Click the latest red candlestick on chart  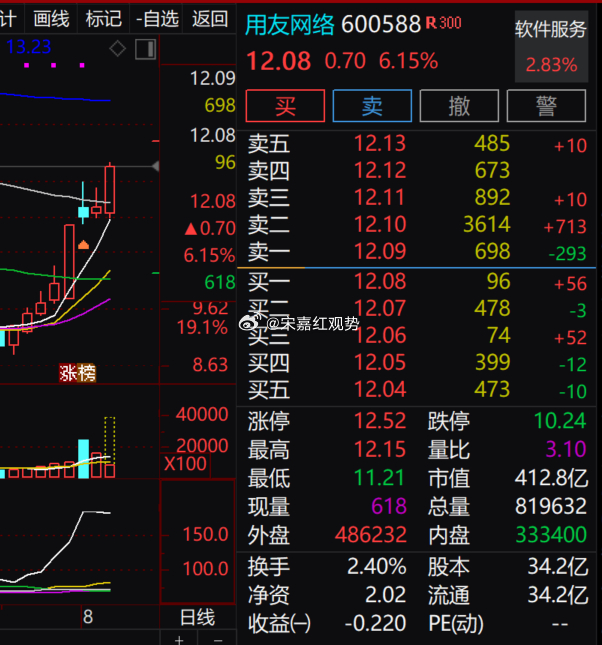109,190
